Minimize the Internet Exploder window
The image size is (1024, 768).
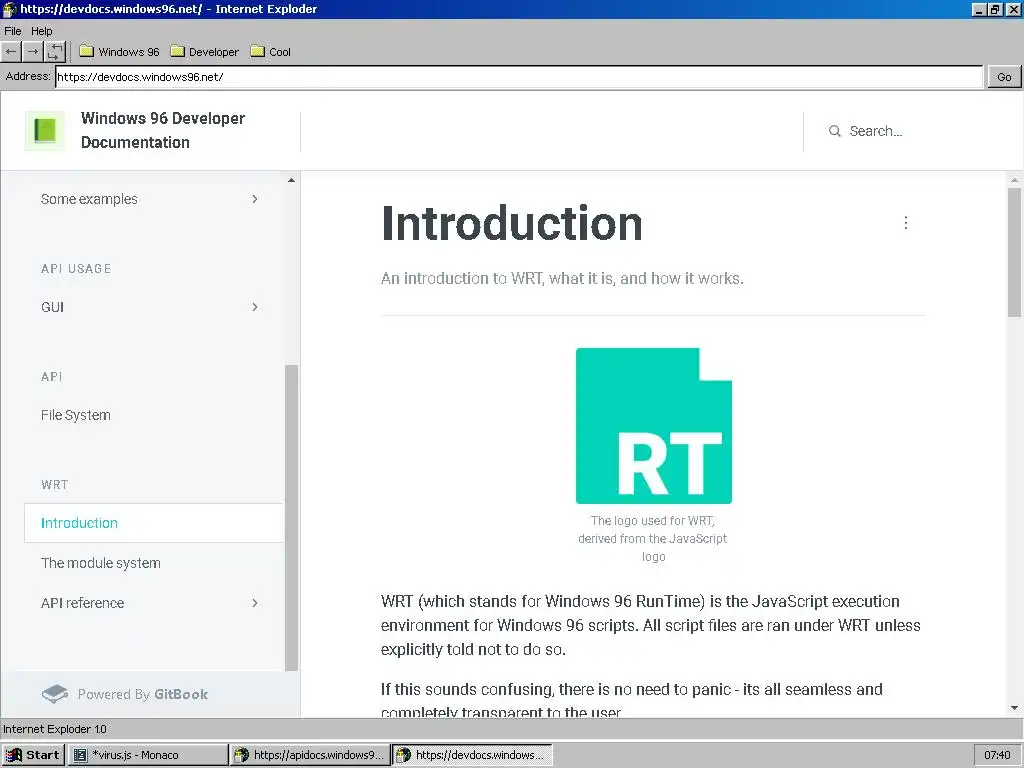(x=980, y=9)
